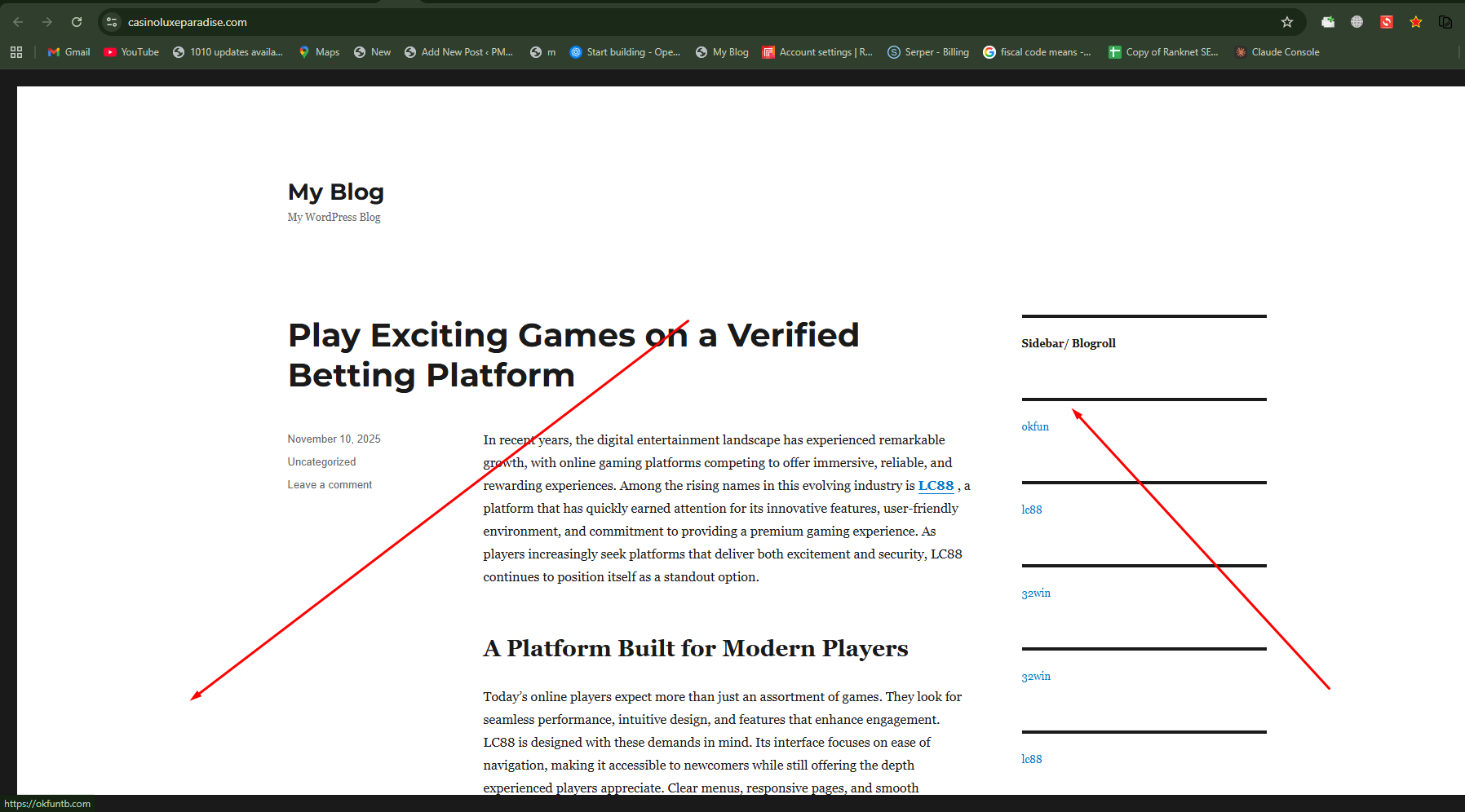1465x812 pixels.
Task: Click the browser forward arrow
Action: click(x=47, y=22)
